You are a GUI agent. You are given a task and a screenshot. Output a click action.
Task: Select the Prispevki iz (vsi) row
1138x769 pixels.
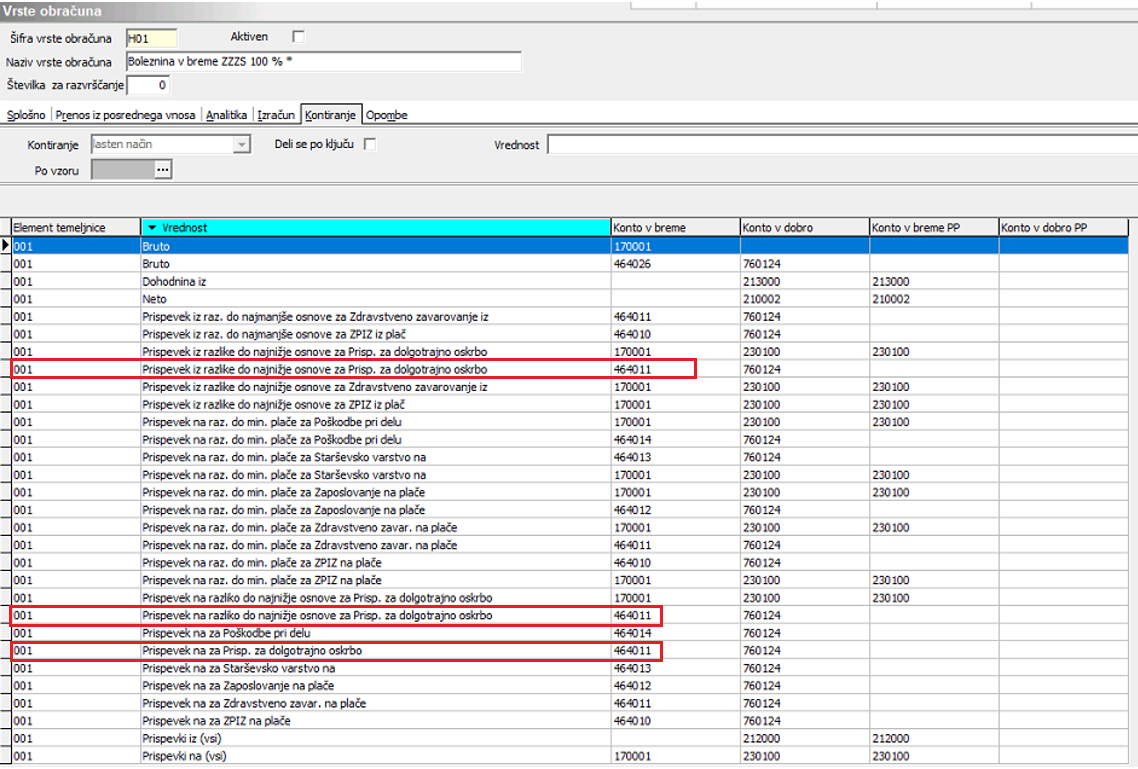(x=570, y=739)
